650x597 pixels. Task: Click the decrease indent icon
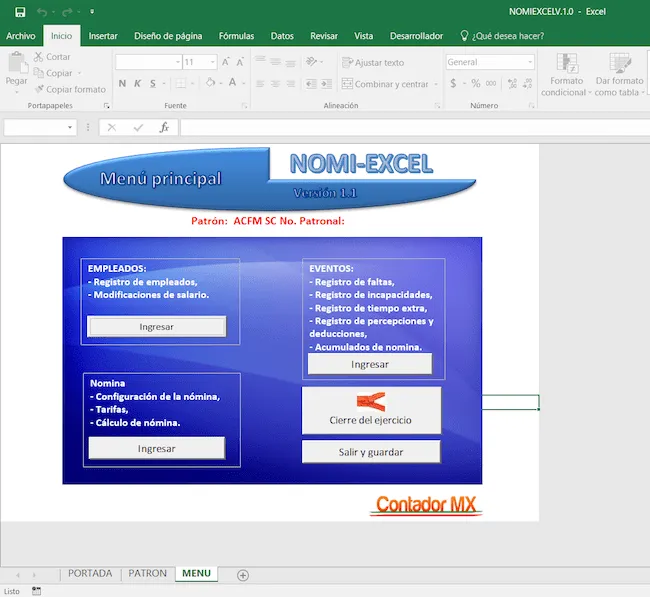(x=311, y=84)
